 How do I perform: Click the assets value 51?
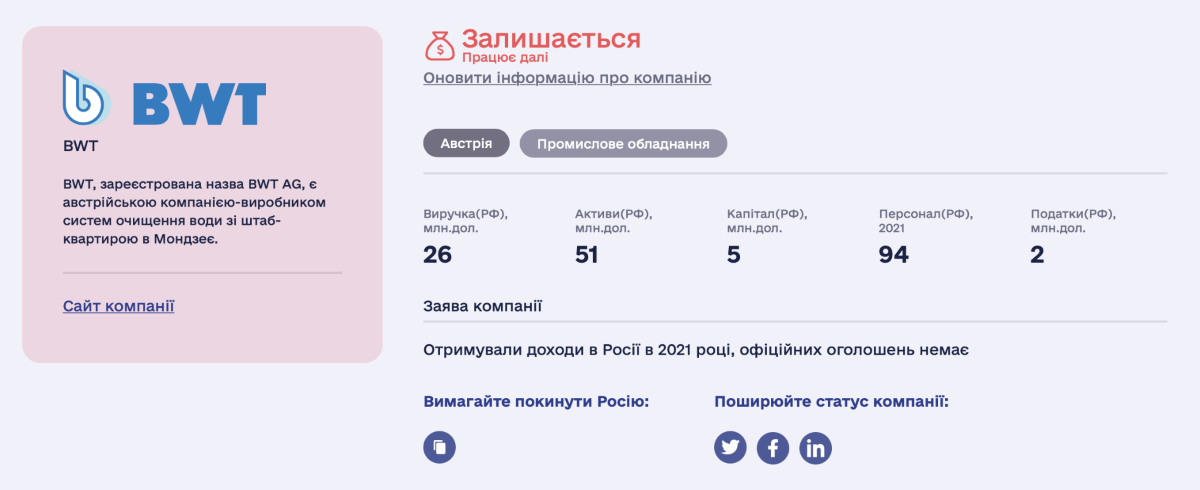(x=586, y=255)
